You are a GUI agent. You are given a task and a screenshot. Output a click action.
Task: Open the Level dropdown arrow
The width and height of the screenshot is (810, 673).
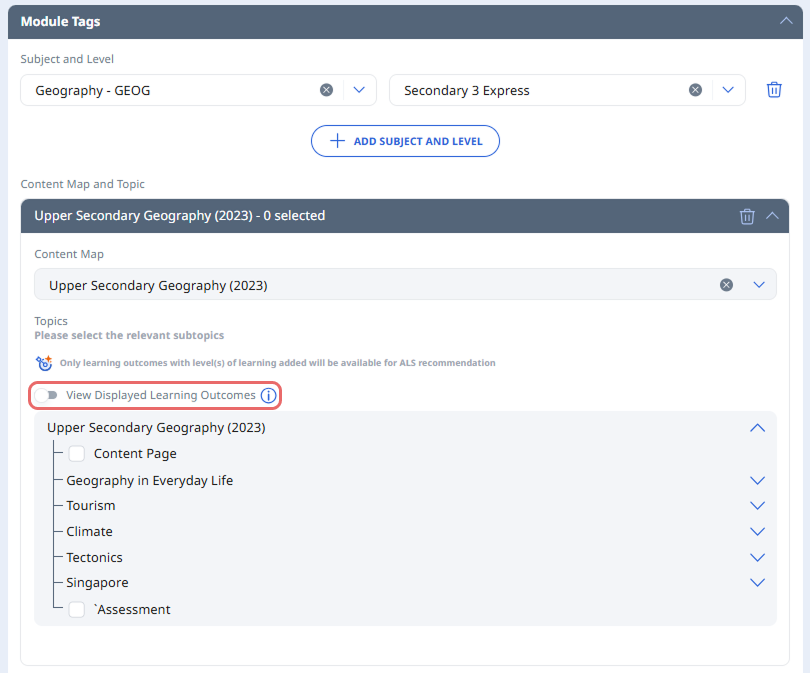(728, 90)
